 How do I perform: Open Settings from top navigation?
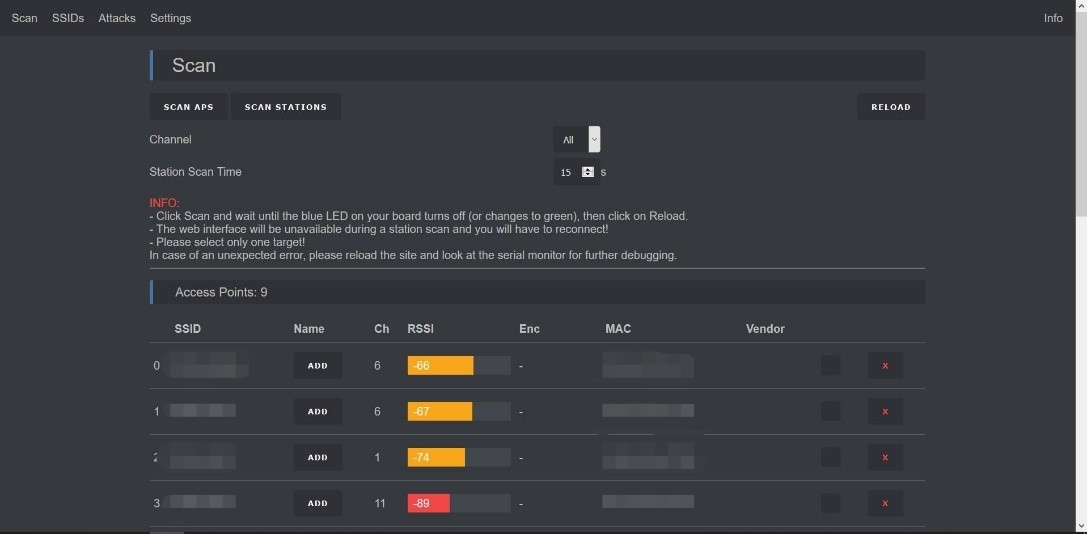click(x=170, y=18)
